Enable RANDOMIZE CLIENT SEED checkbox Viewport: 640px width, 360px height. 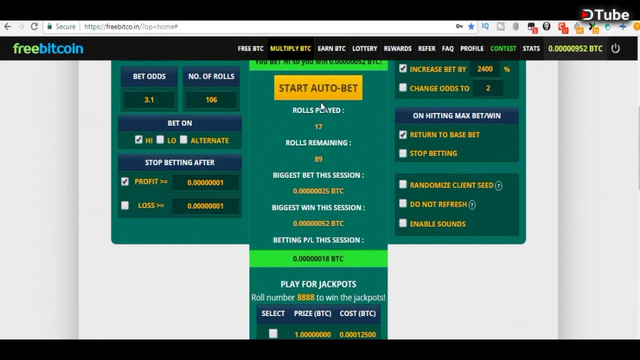click(403, 184)
